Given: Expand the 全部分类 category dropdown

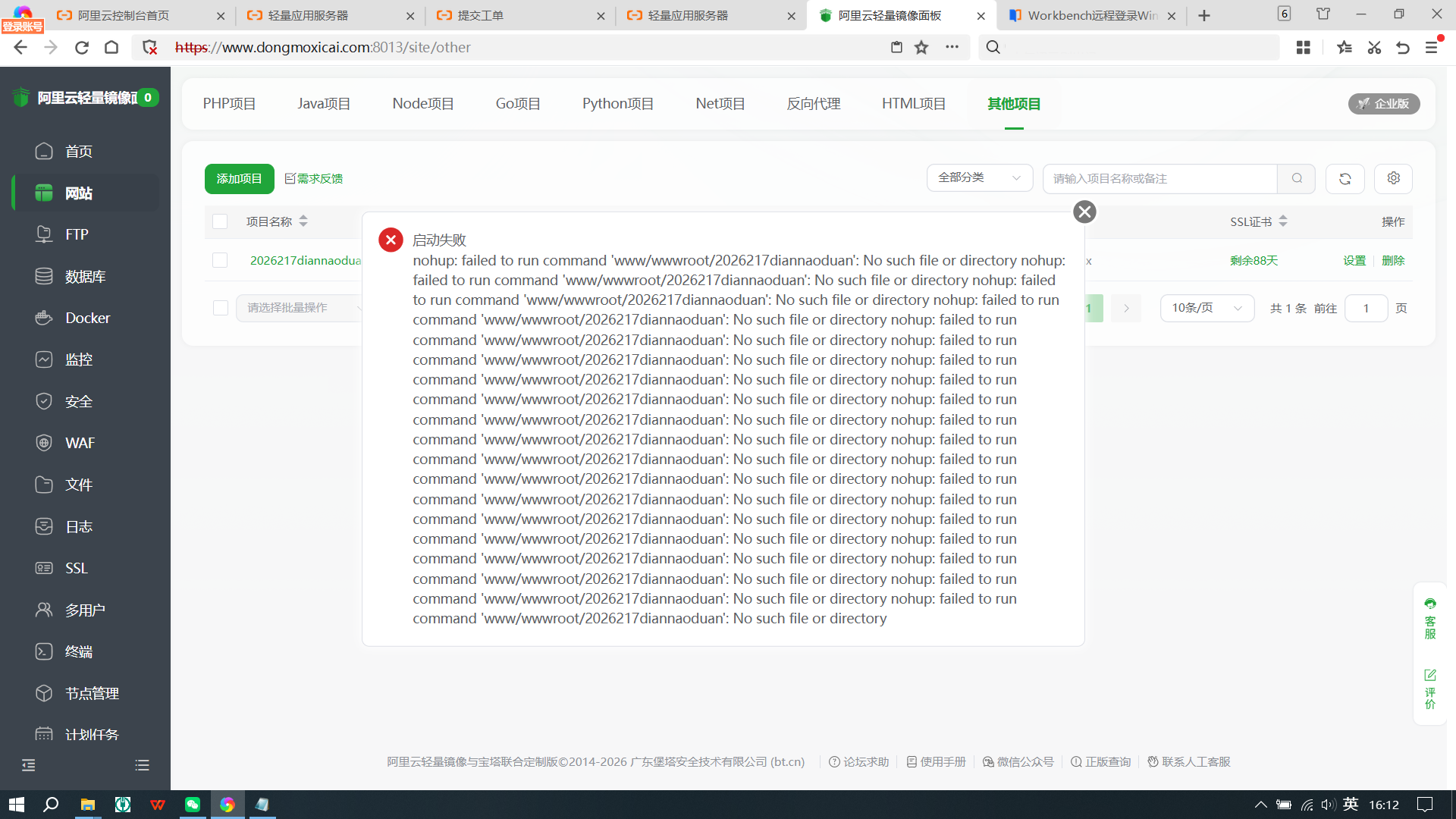Looking at the screenshot, I should pyautogui.click(x=979, y=178).
